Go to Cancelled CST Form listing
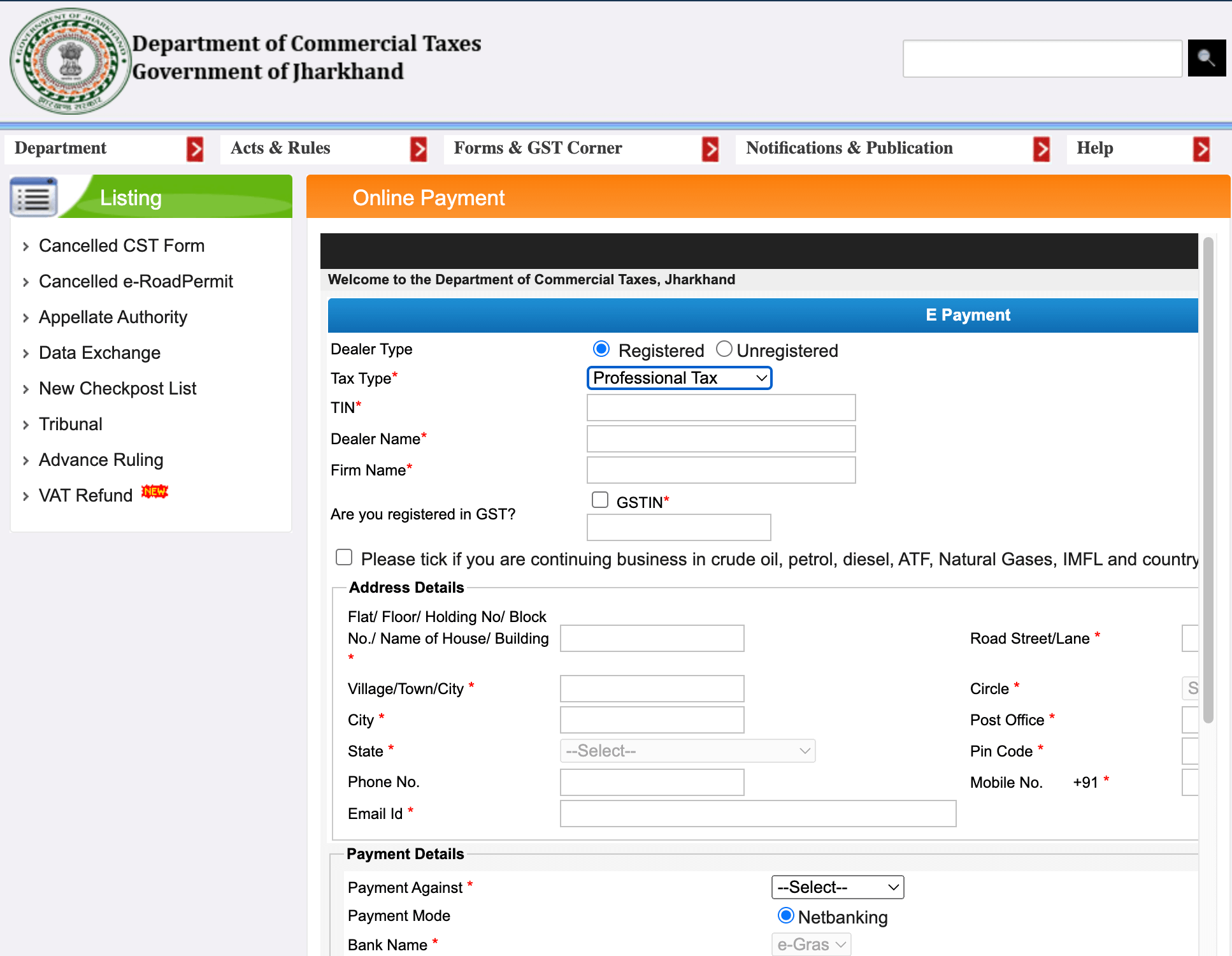This screenshot has height=956, width=1232. click(122, 245)
